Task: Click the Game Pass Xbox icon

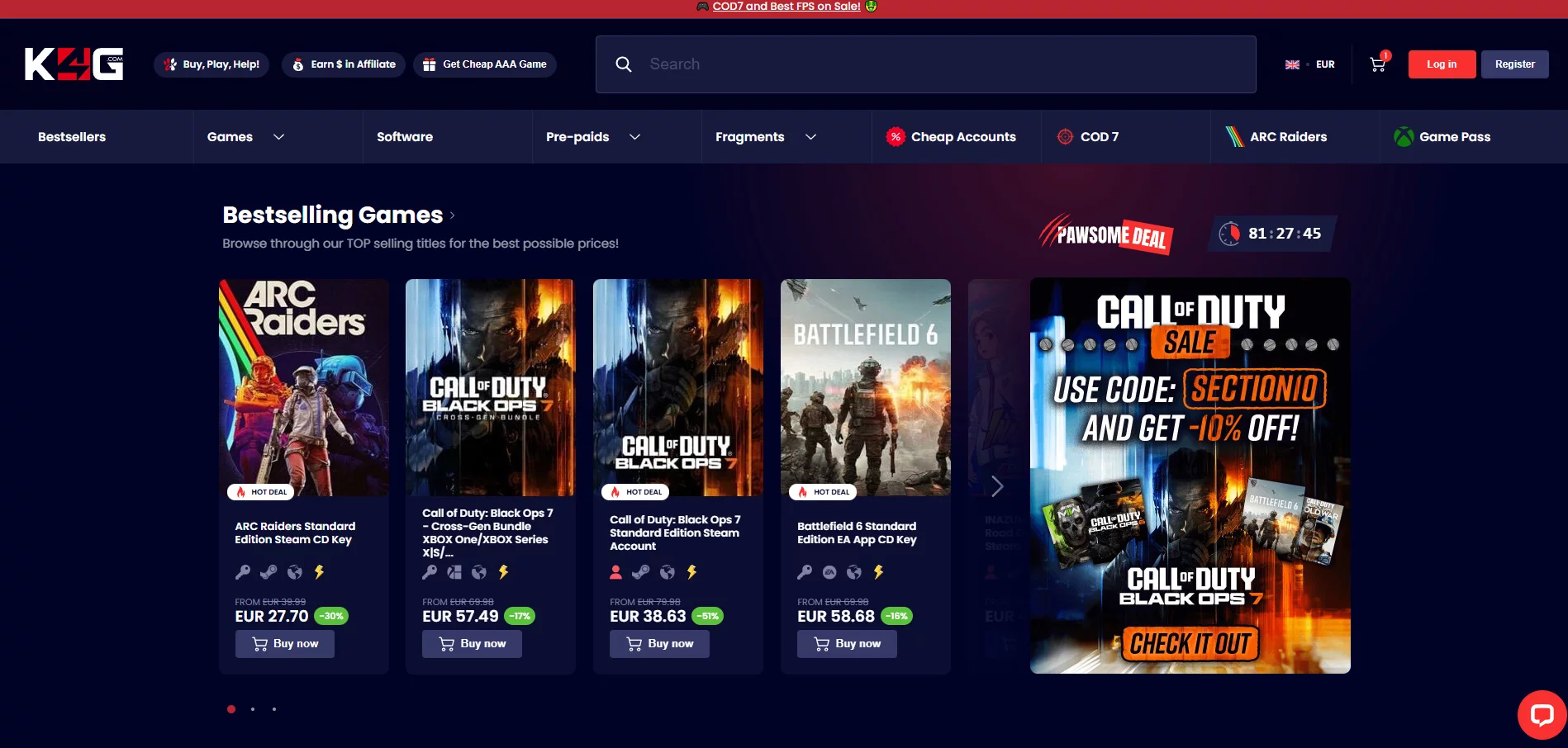Action: [1404, 137]
